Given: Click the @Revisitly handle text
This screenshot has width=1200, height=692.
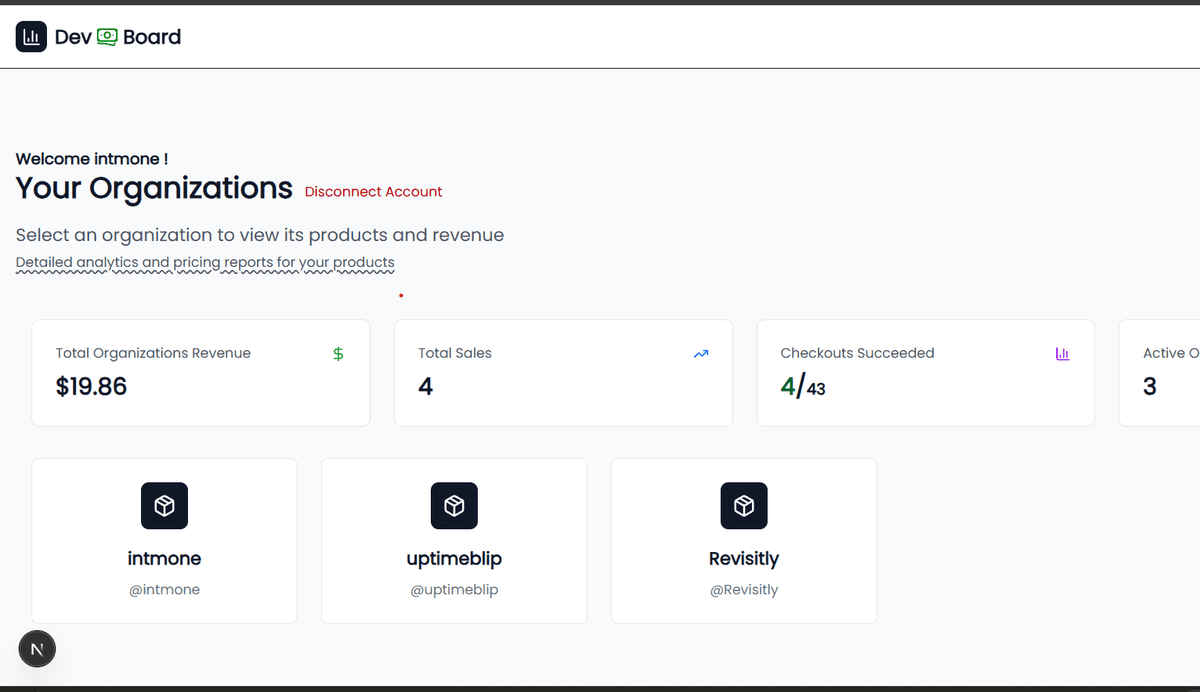Looking at the screenshot, I should [744, 590].
